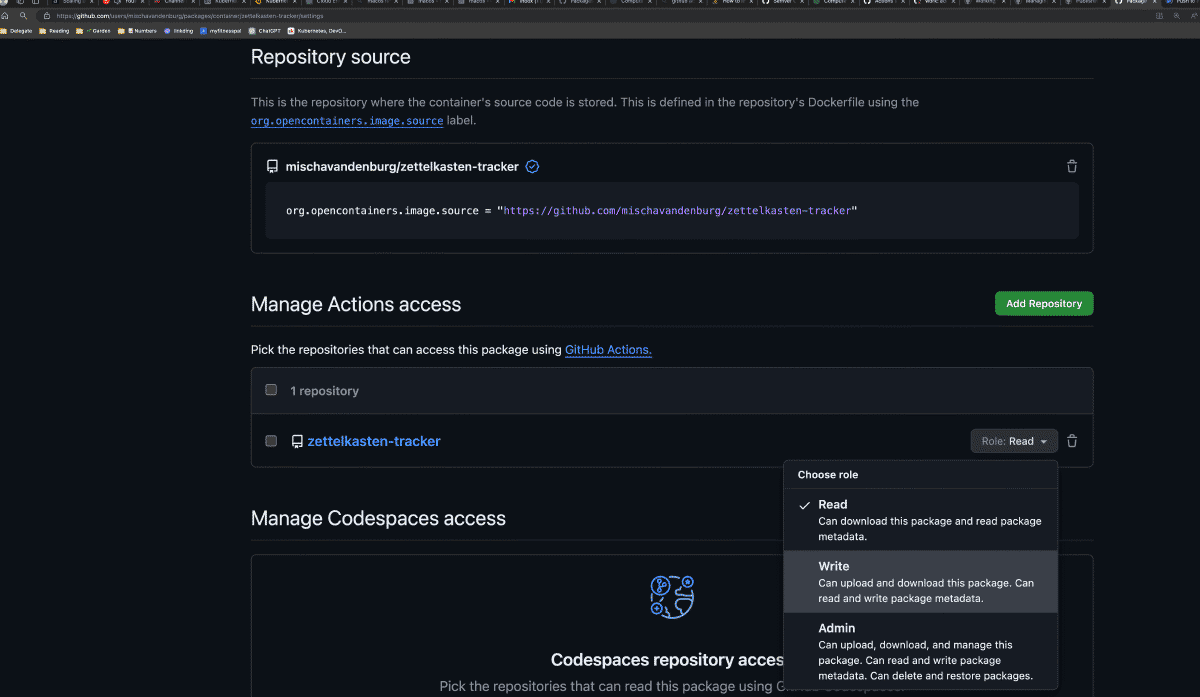The image size is (1200, 697).
Task: Click the search magnifier icon beside home
Action: click(x=23, y=16)
